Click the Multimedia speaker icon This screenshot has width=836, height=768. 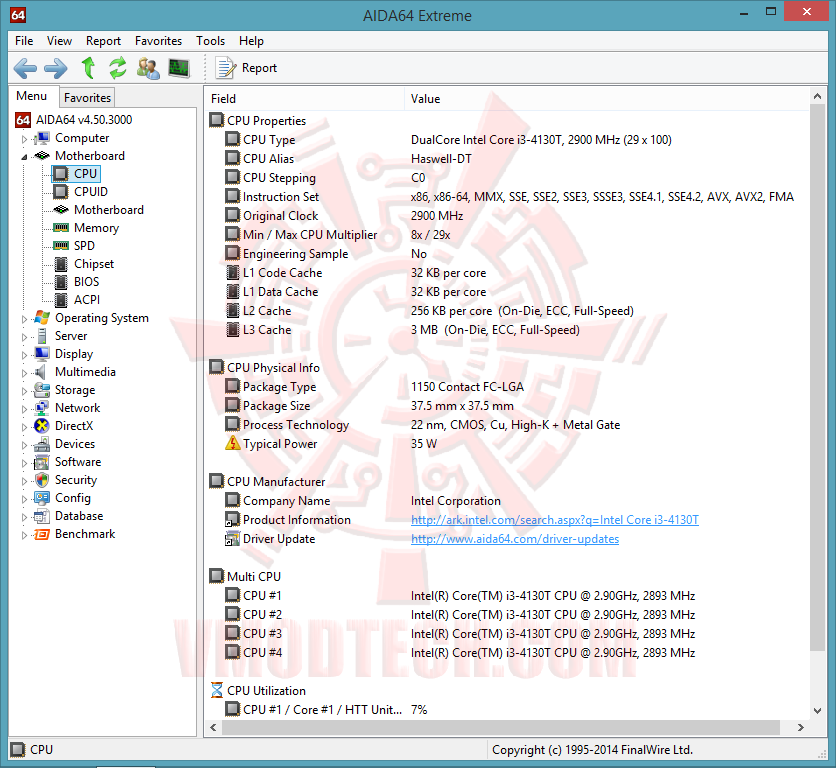(41, 372)
